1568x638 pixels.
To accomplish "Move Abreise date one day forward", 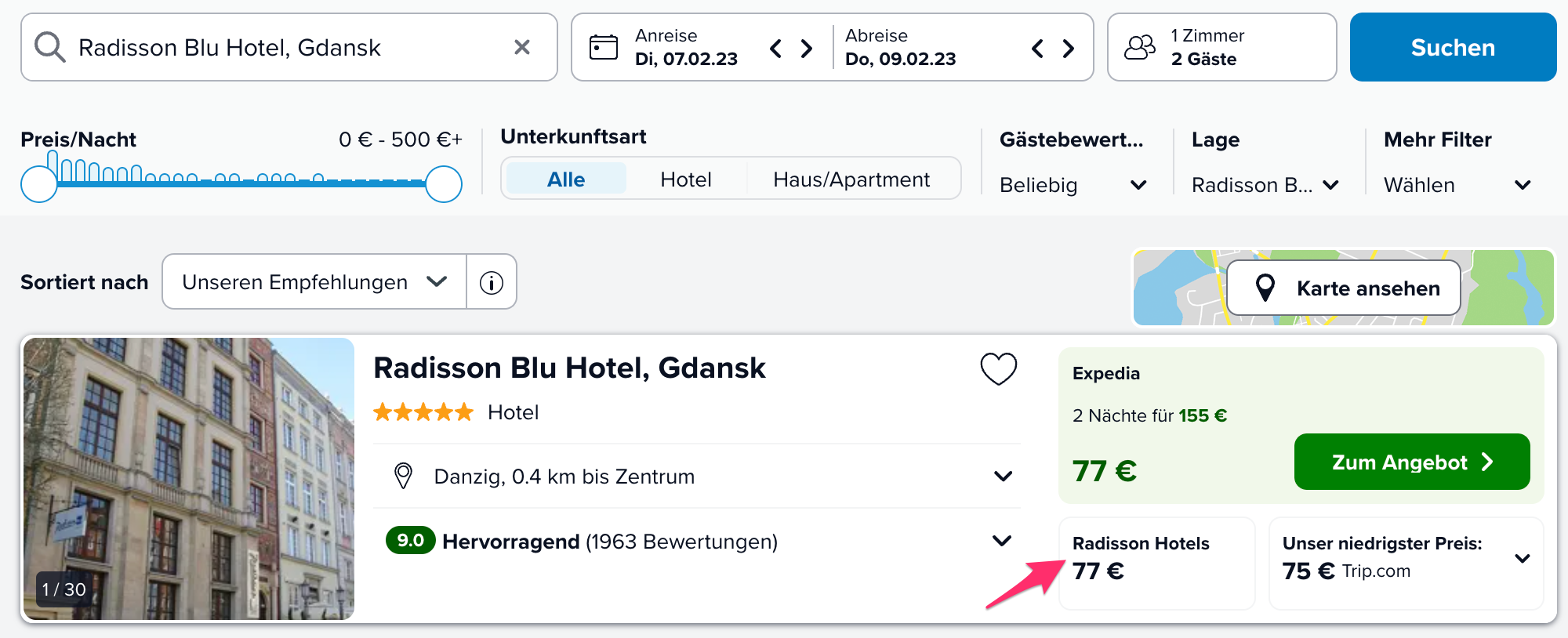I will click(1069, 49).
